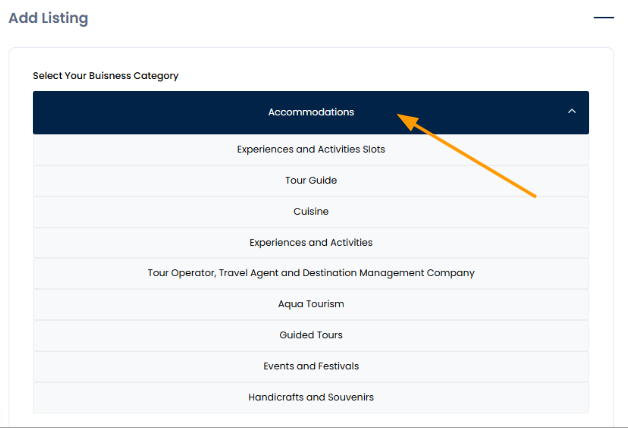Choose Events and Festivals option
628x428 pixels.
click(x=310, y=366)
